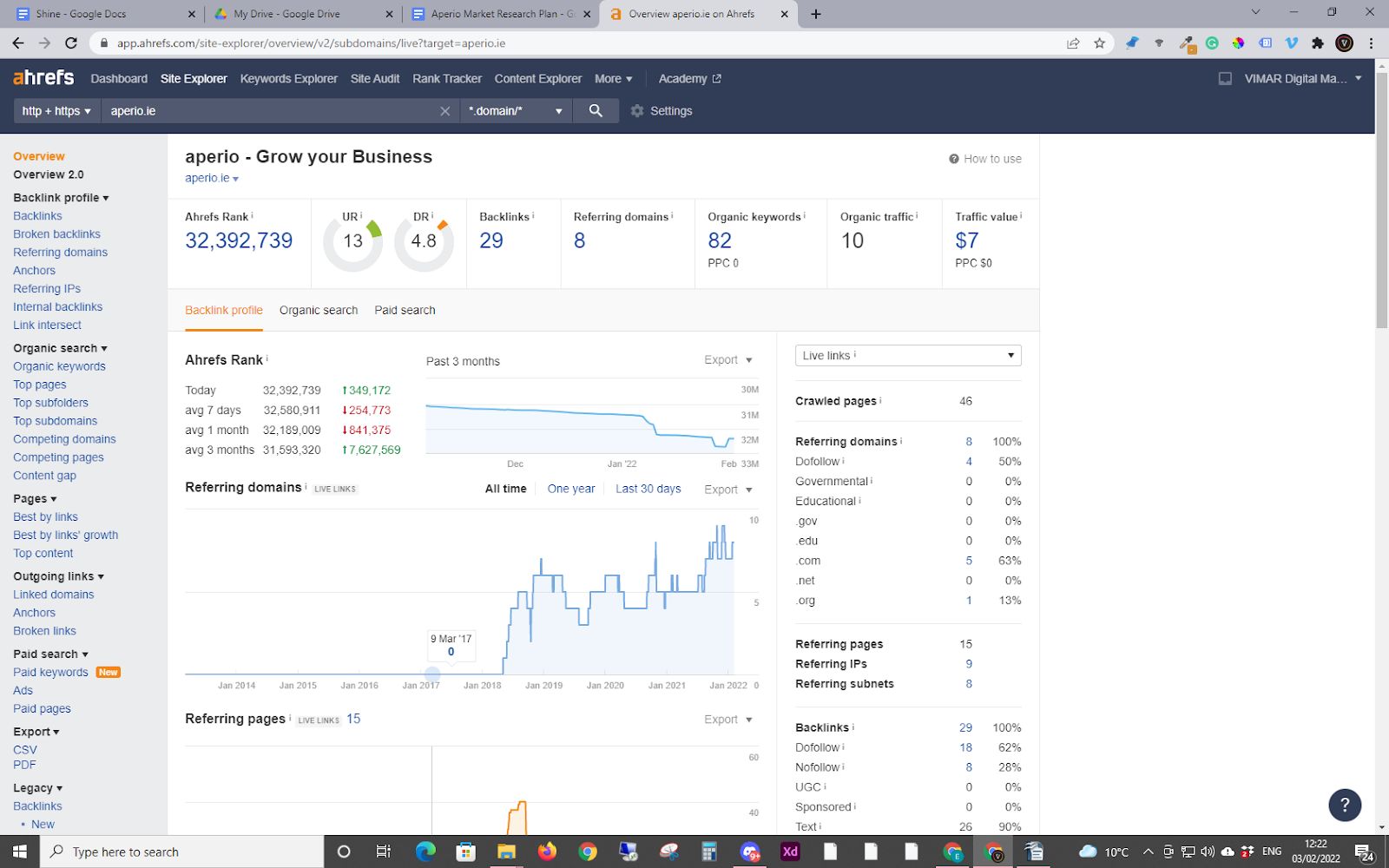Open Rank Tracker from the navigation
This screenshot has height=868, width=1389.
click(447, 78)
